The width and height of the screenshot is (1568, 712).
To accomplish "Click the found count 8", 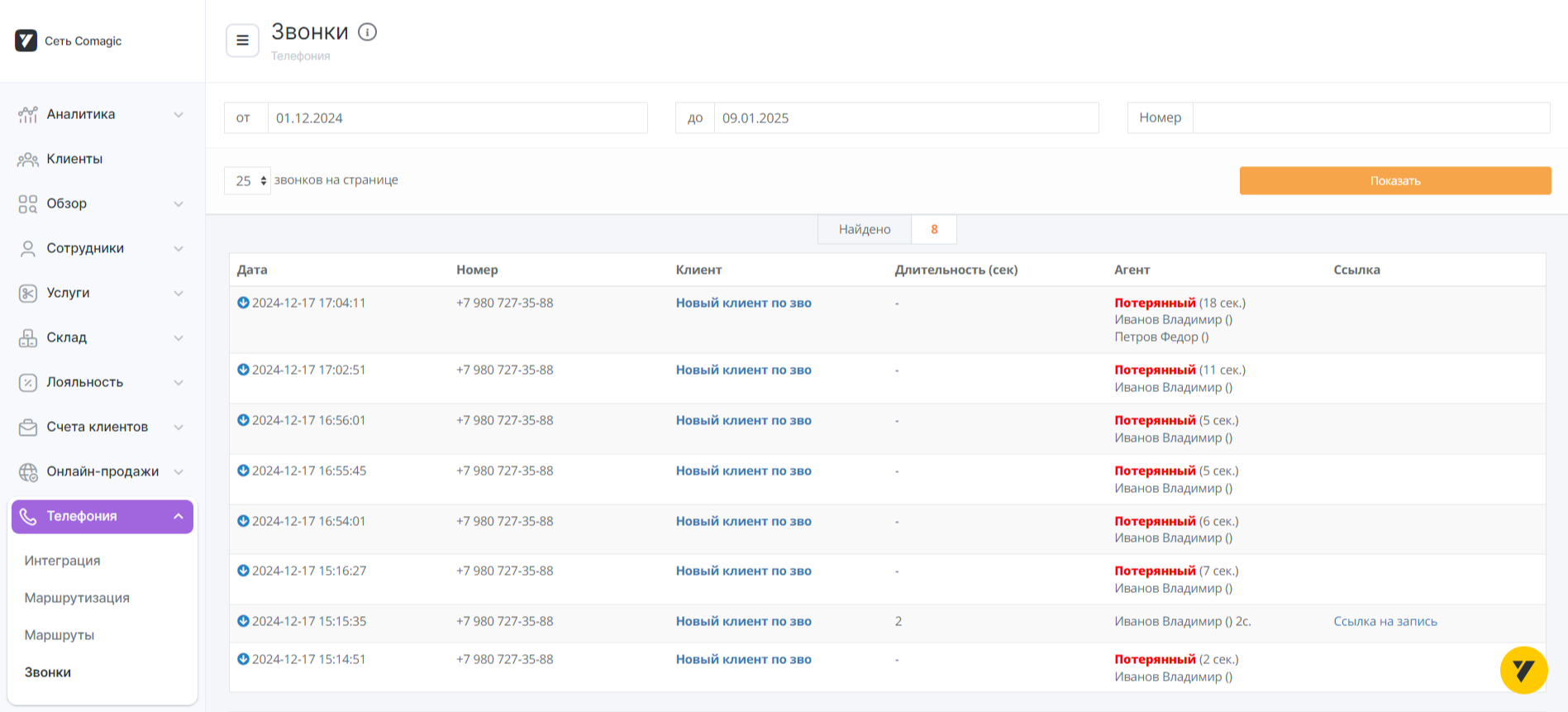I will [934, 230].
